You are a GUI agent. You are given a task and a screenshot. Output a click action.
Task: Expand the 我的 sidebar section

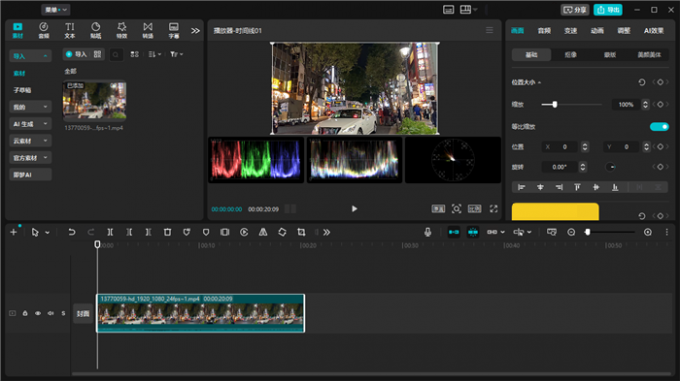click(x=30, y=107)
